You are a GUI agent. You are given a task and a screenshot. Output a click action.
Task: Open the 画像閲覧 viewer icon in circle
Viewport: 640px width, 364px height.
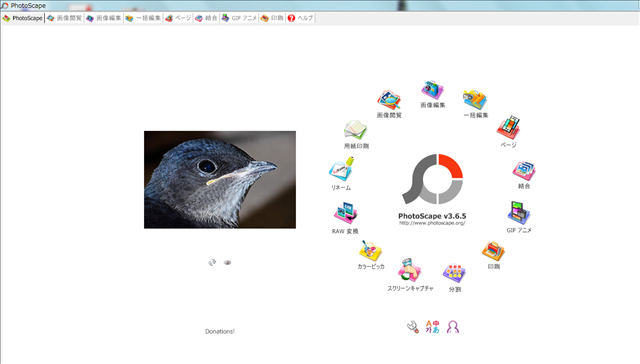point(389,100)
